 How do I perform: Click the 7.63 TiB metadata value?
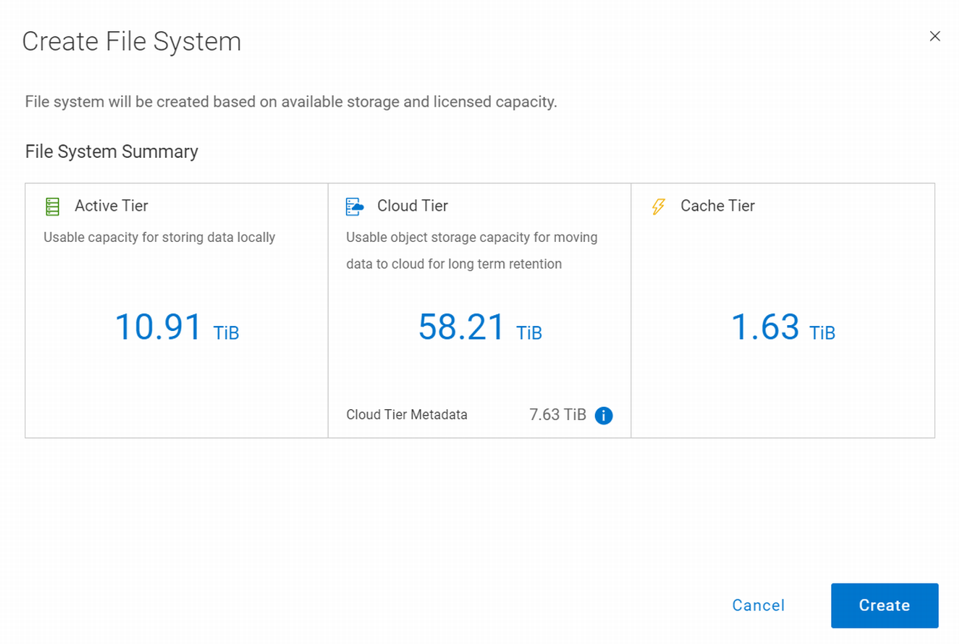(557, 415)
